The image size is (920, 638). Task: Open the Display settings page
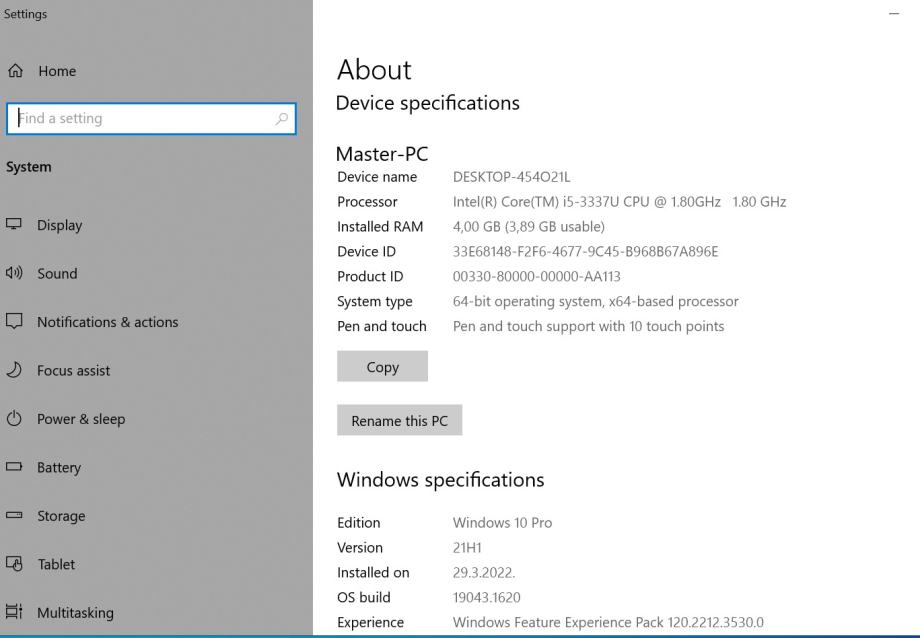(60, 225)
